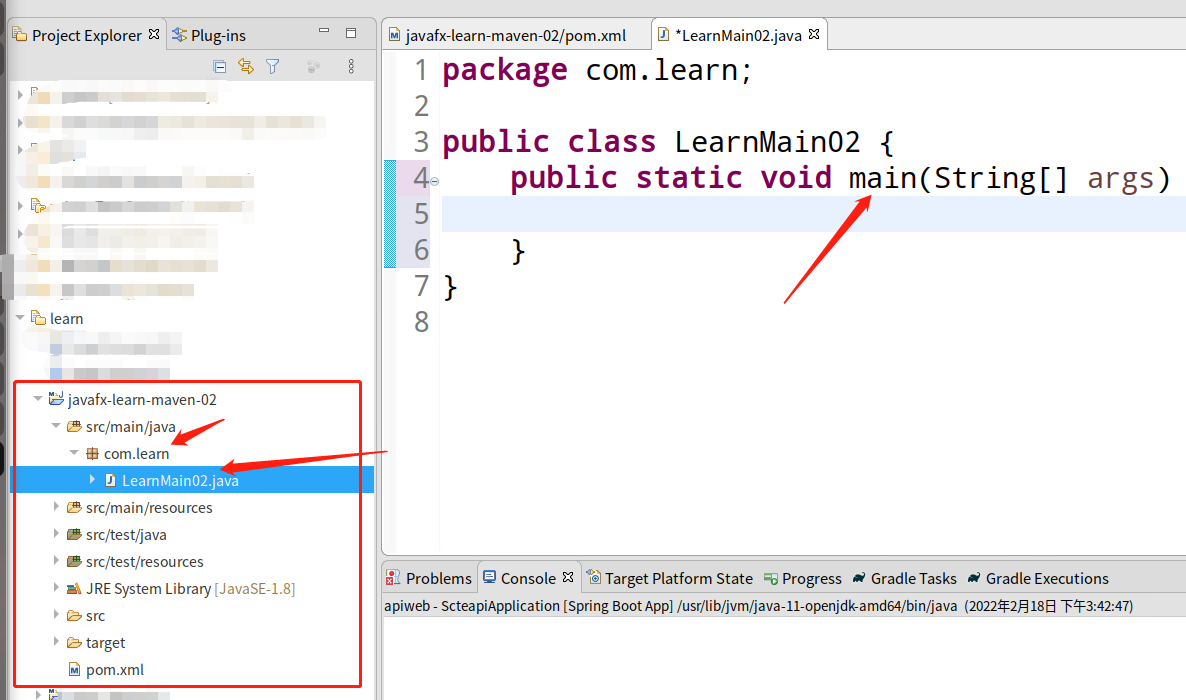Collapse the javafx-learn-maven-02 project node
The width and height of the screenshot is (1186, 700).
coord(38,398)
